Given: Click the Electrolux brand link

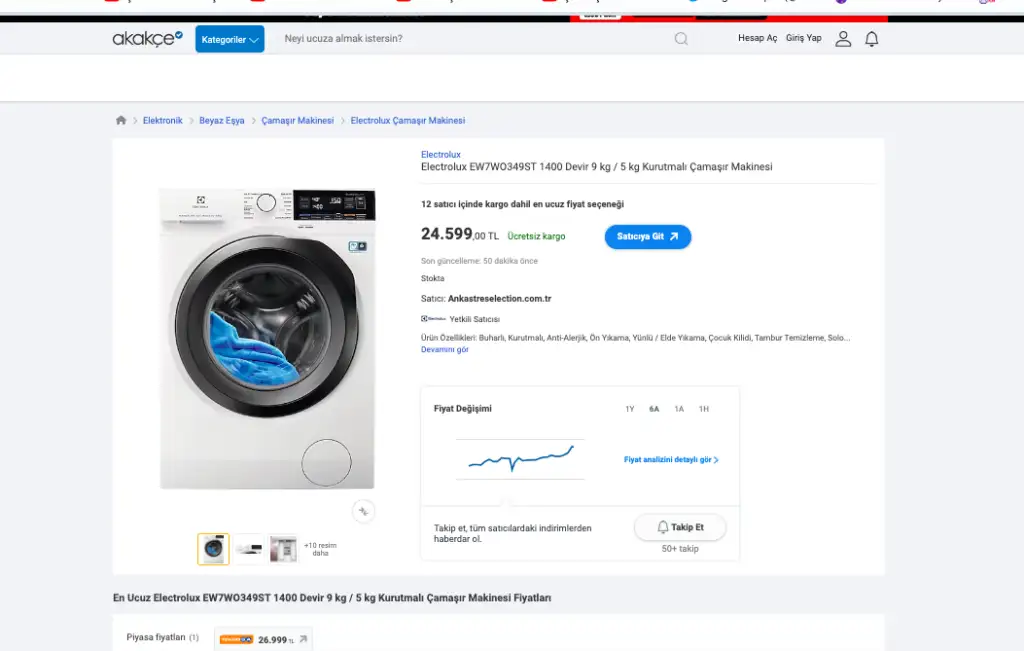Looking at the screenshot, I should [441, 155].
